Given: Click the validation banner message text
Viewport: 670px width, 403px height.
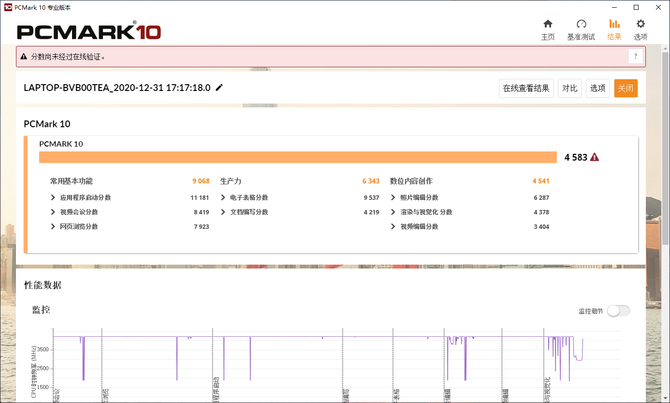Looking at the screenshot, I should coord(68,56).
